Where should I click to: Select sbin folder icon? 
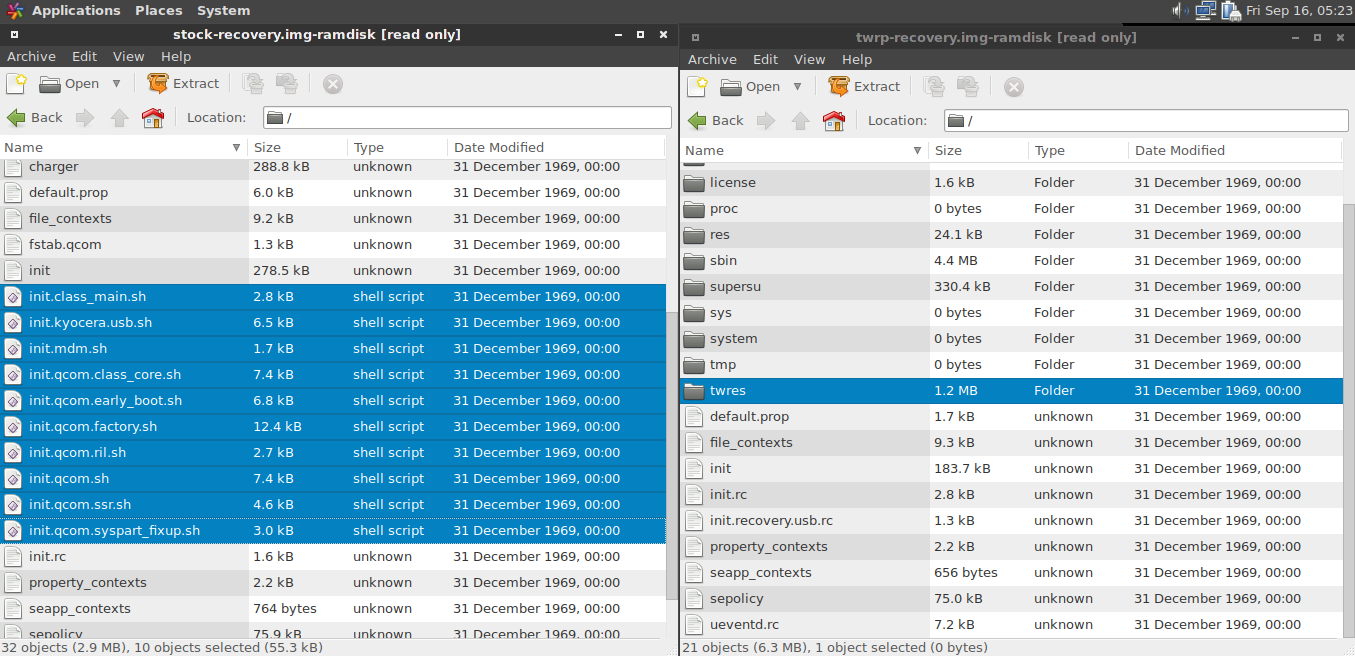pyautogui.click(x=694, y=261)
